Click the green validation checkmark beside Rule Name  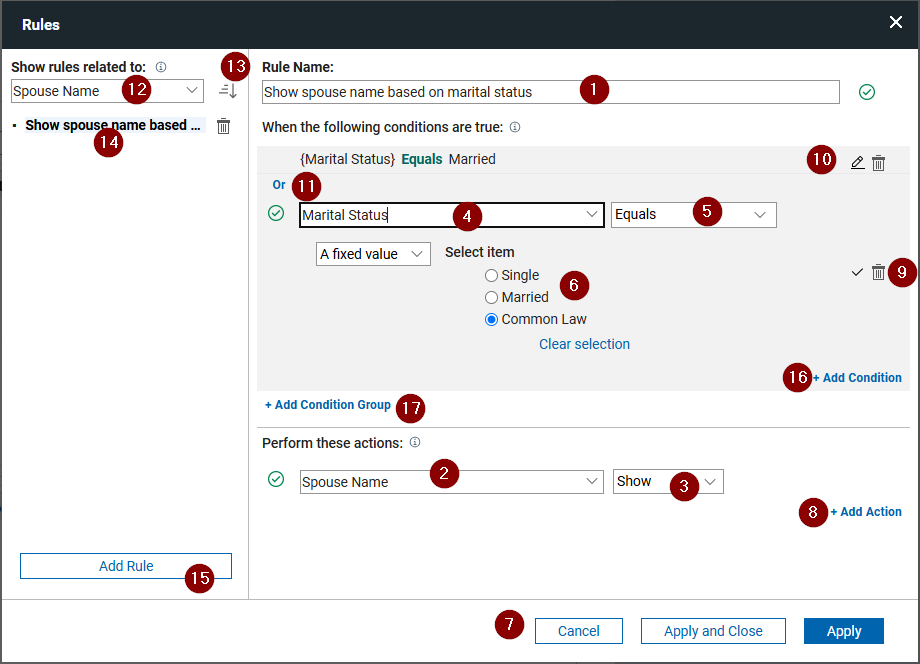866,91
